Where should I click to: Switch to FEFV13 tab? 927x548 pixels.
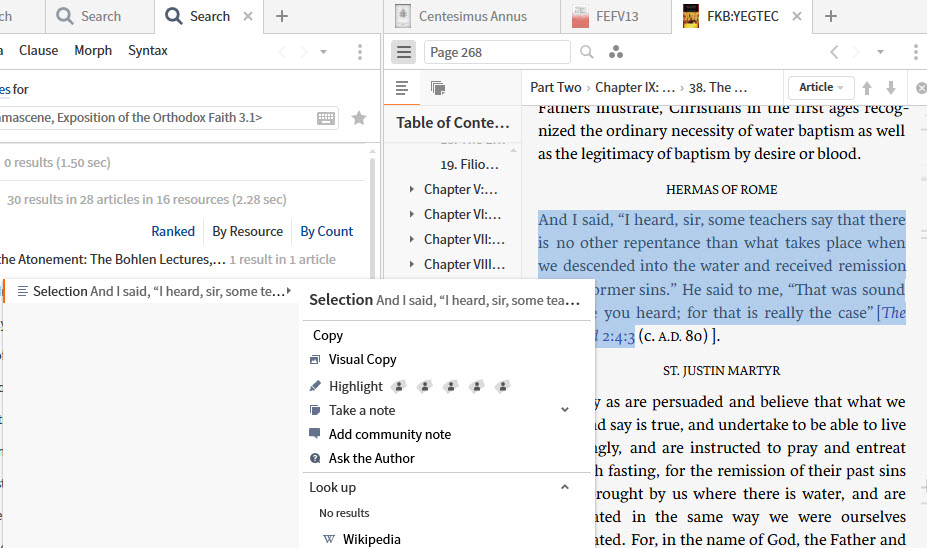point(616,16)
